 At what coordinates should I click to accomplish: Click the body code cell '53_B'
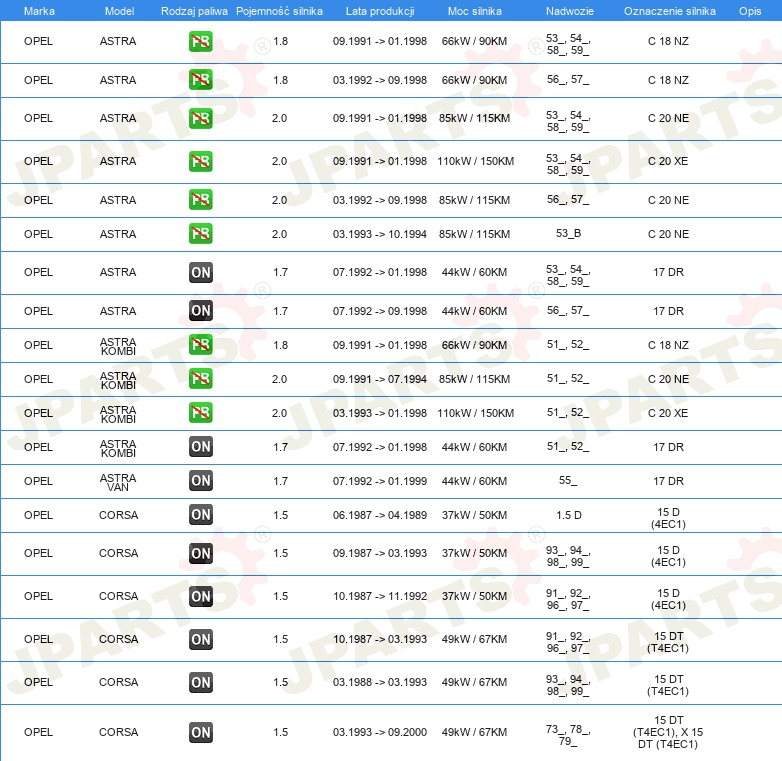click(x=568, y=233)
